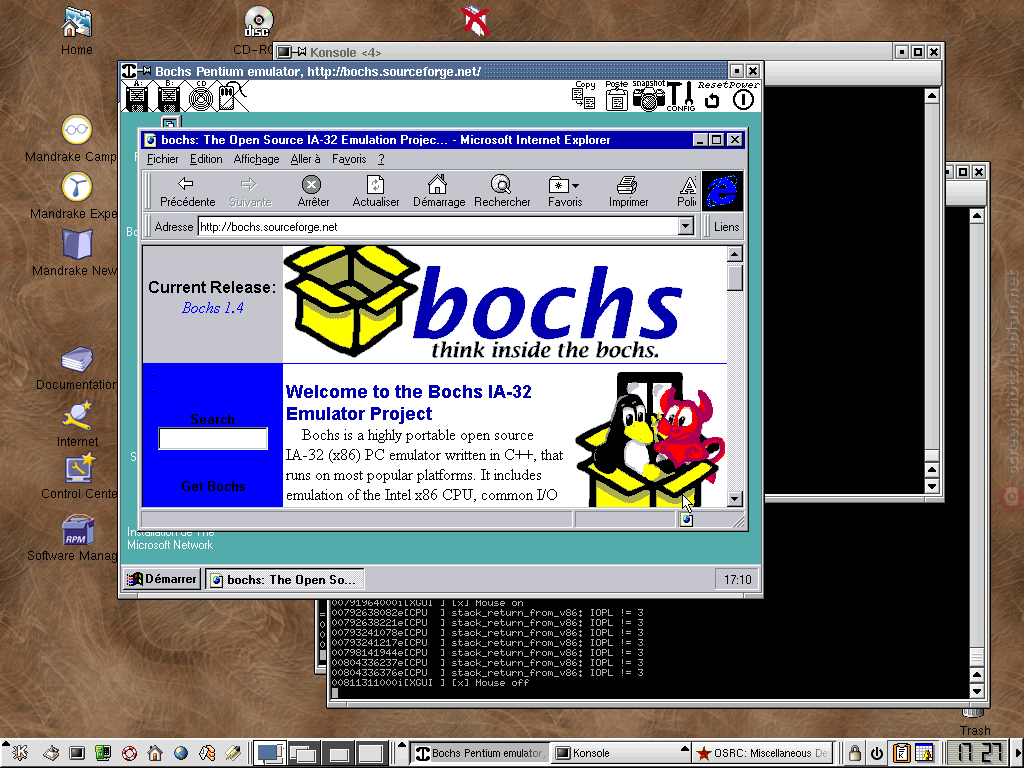Select OSRC: Miscellaneous taskbar entry

click(x=763, y=753)
